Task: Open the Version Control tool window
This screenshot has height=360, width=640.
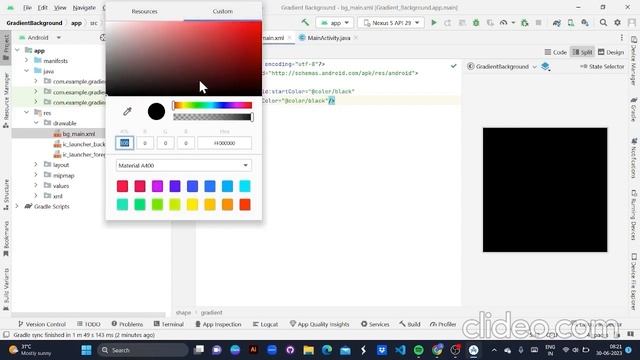Action: 42,324
